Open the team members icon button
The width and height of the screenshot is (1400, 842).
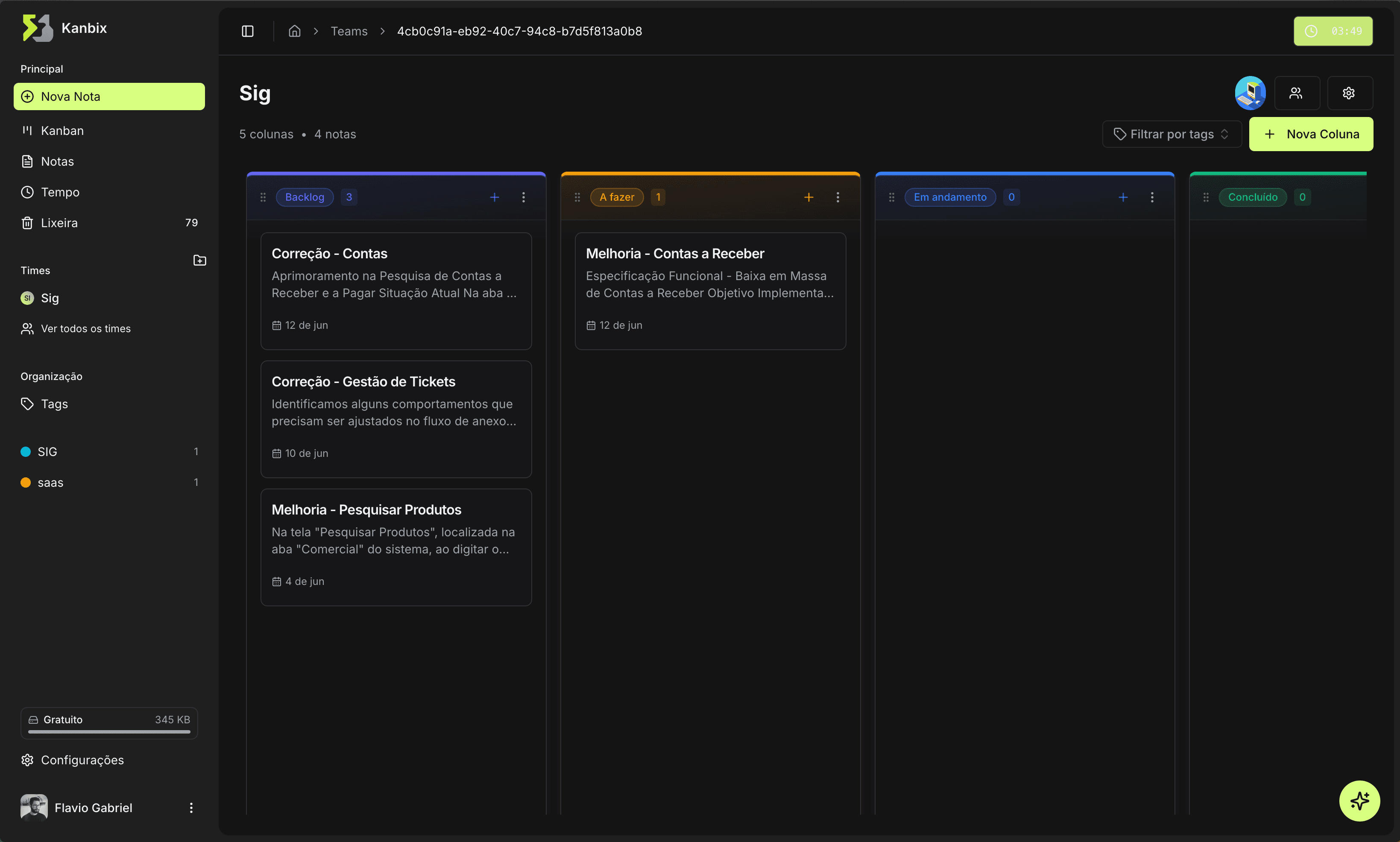[1296, 93]
